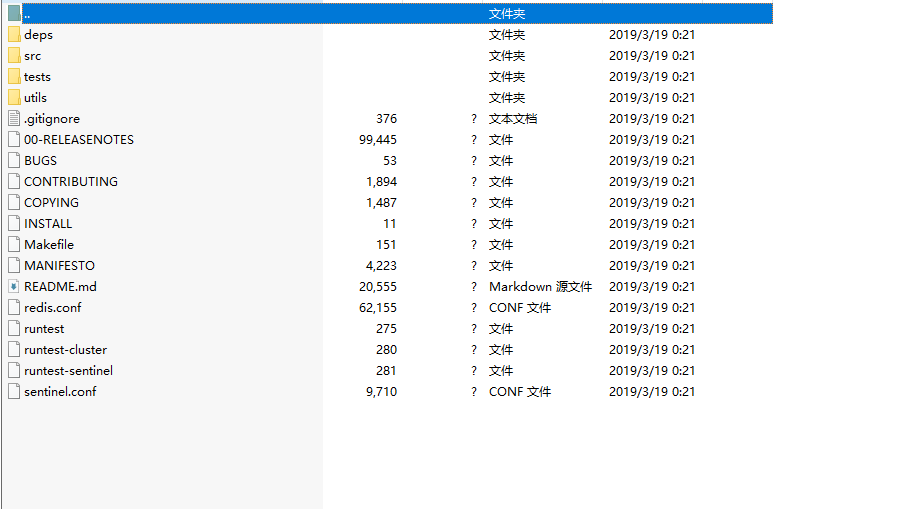The height and width of the screenshot is (509, 920).
Task: Click the MANIFESTO file icon
Action: point(14,266)
